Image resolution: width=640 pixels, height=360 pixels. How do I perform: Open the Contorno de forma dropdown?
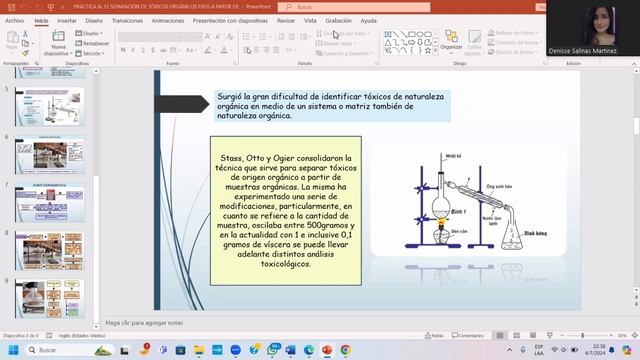point(515,42)
